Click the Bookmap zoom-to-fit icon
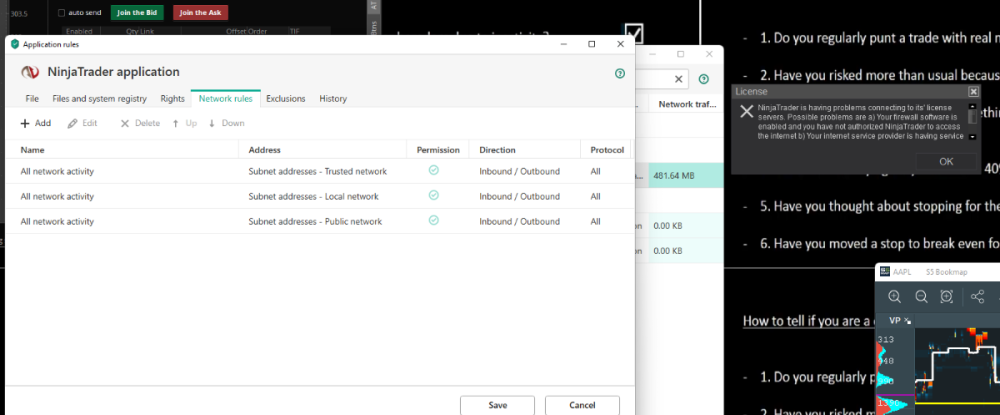This screenshot has height=415, width=1000. 947,296
